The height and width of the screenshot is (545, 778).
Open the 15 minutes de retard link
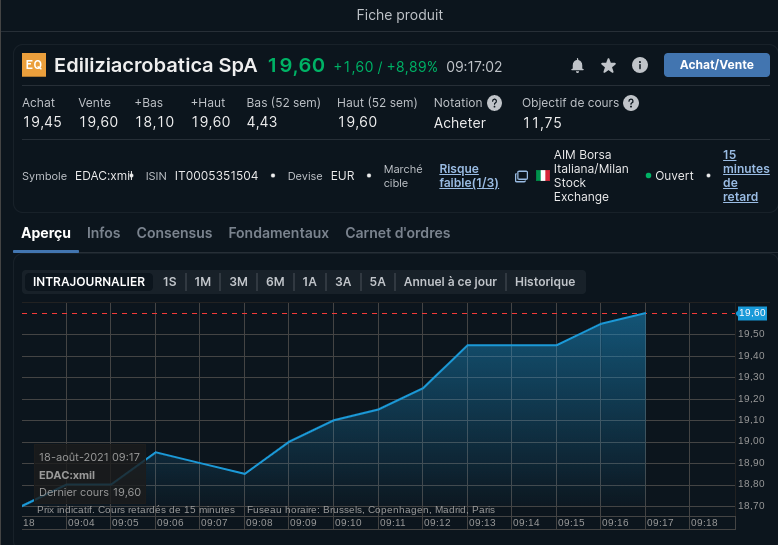pyautogui.click(x=746, y=176)
